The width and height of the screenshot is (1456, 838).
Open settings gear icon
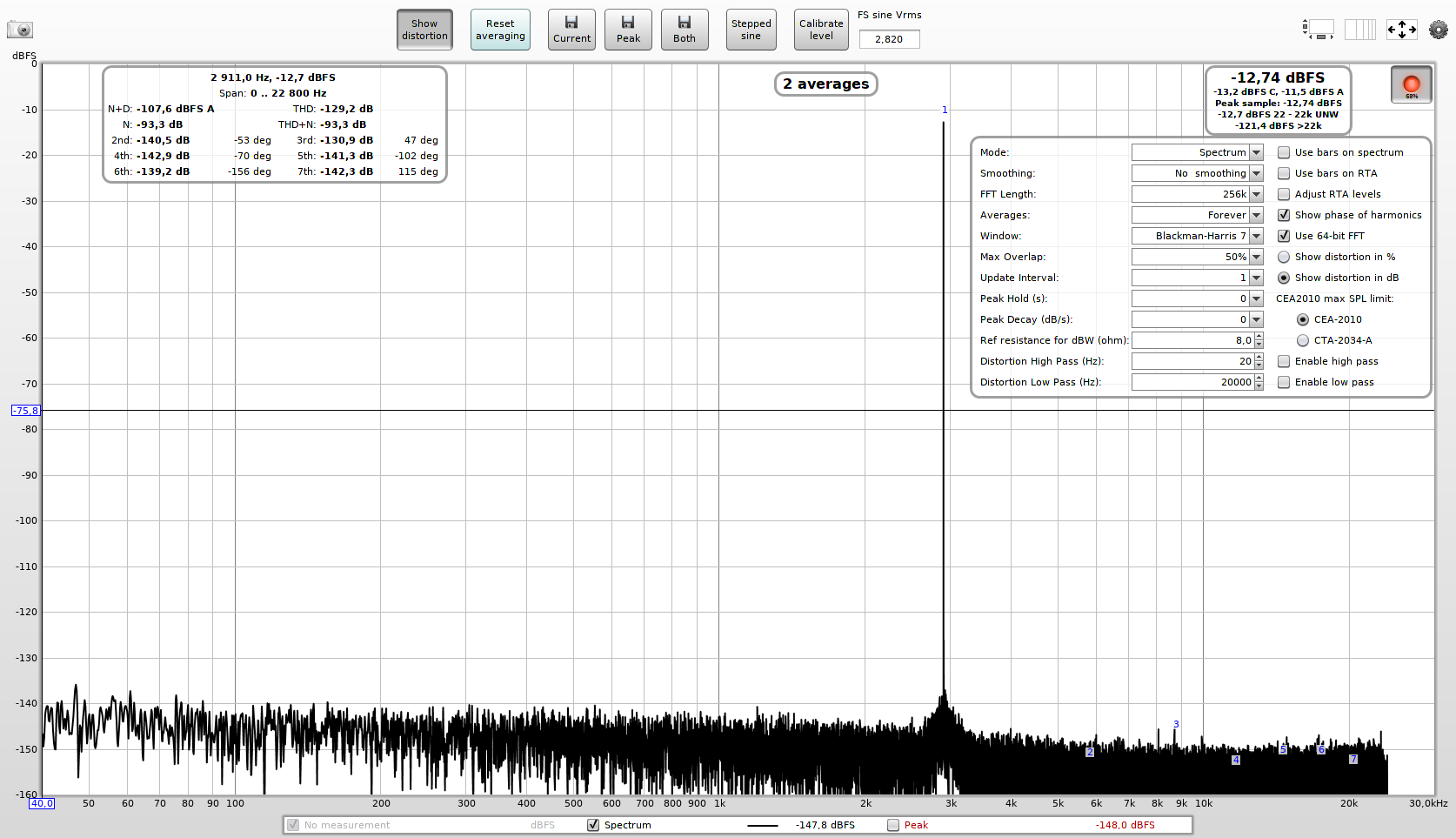click(x=1439, y=30)
